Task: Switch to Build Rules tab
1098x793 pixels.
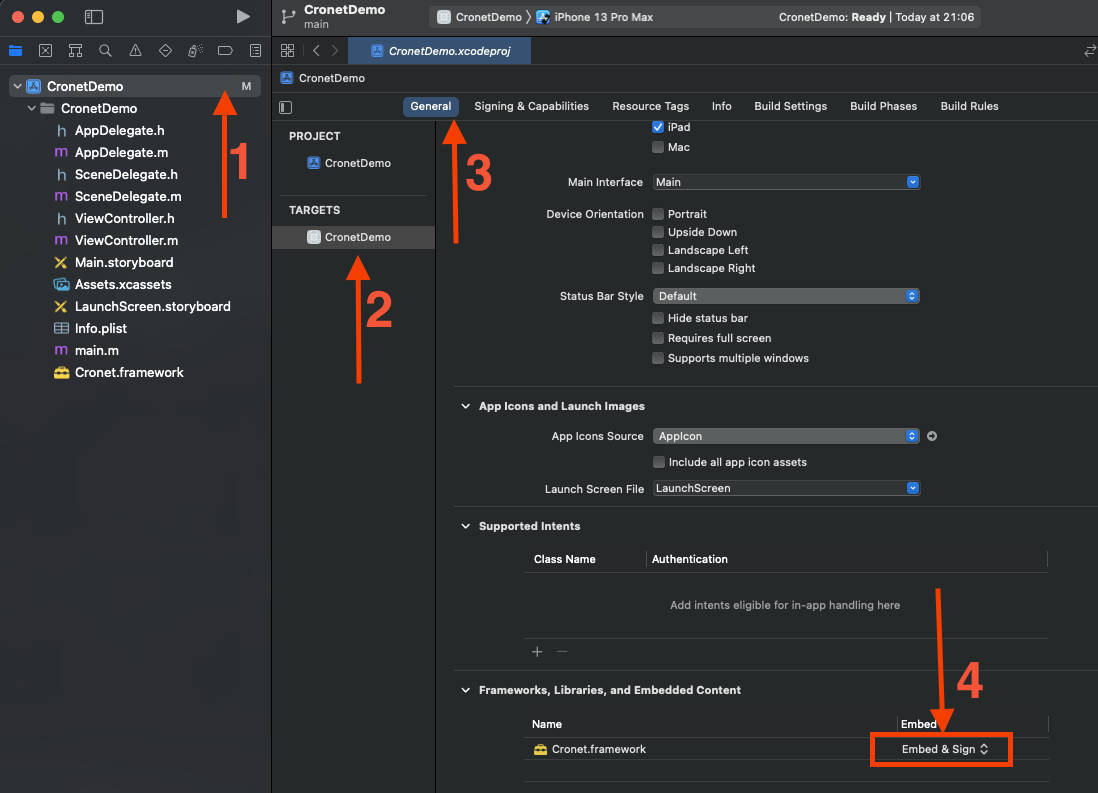Action: pyautogui.click(x=969, y=106)
